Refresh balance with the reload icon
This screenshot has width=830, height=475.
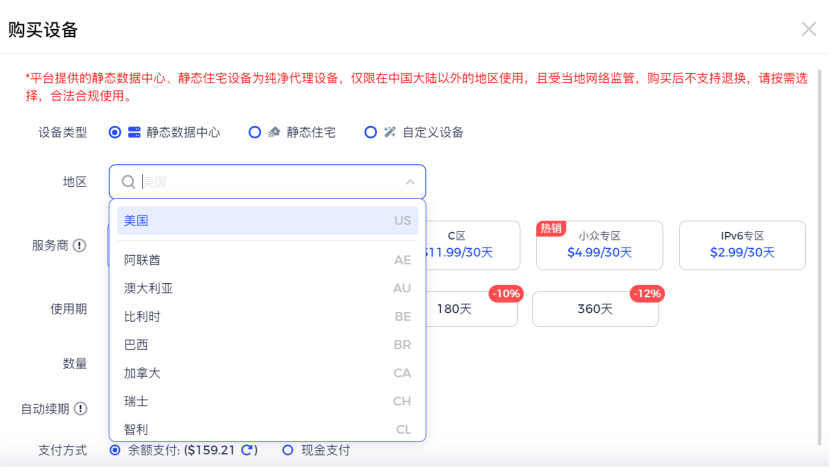pos(247,450)
